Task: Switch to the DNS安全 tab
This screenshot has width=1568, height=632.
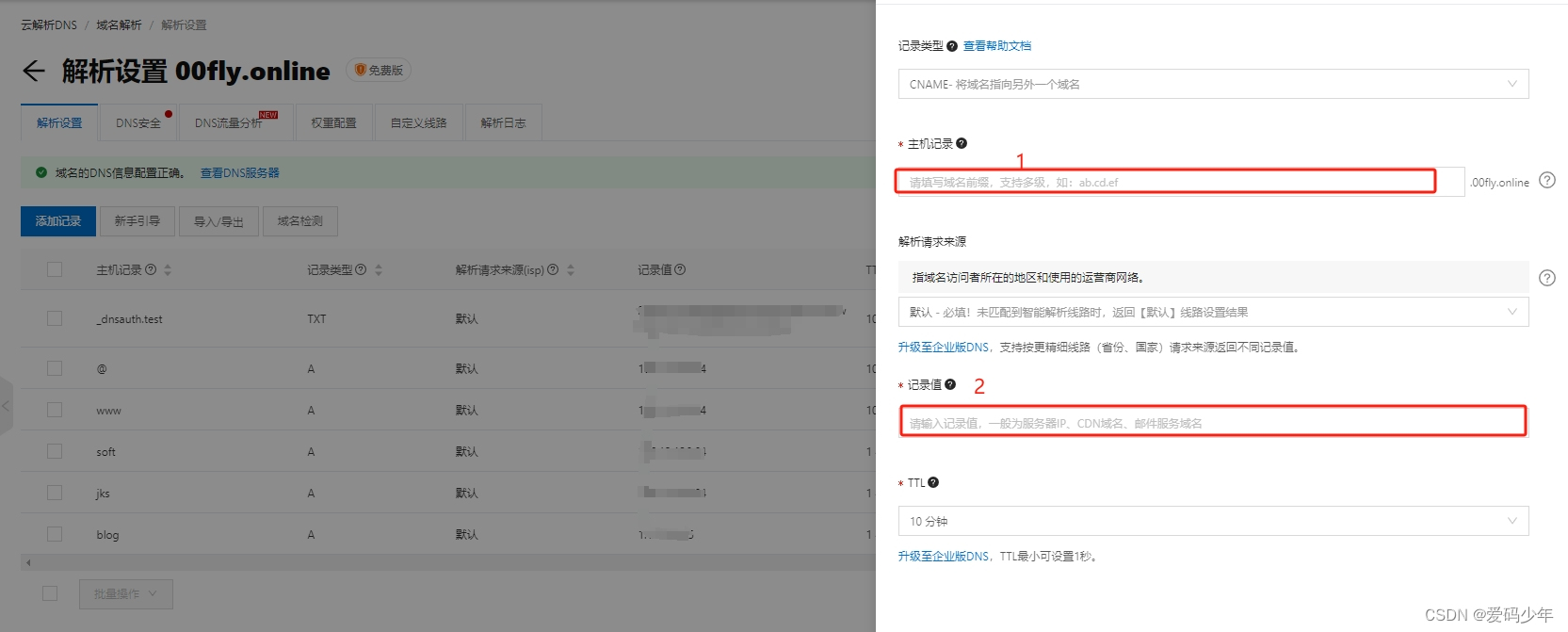Action: tap(138, 123)
